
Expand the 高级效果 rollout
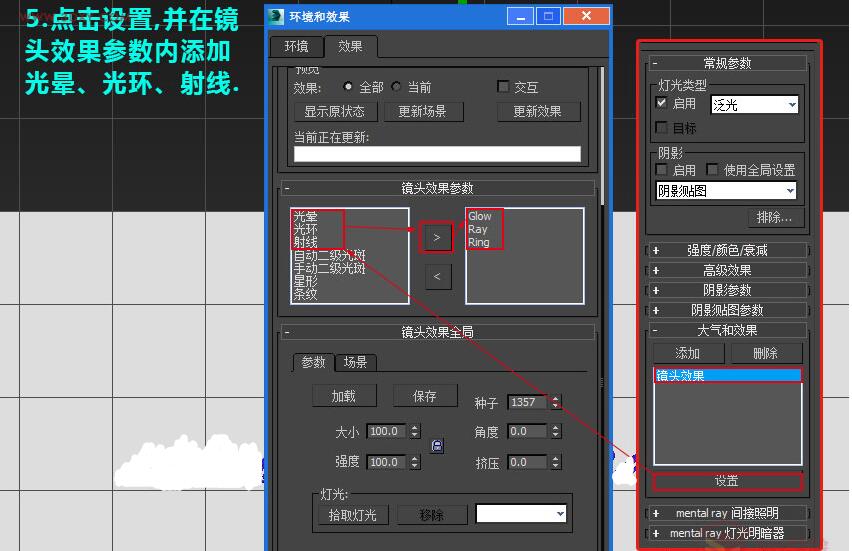pyautogui.click(x=728, y=271)
